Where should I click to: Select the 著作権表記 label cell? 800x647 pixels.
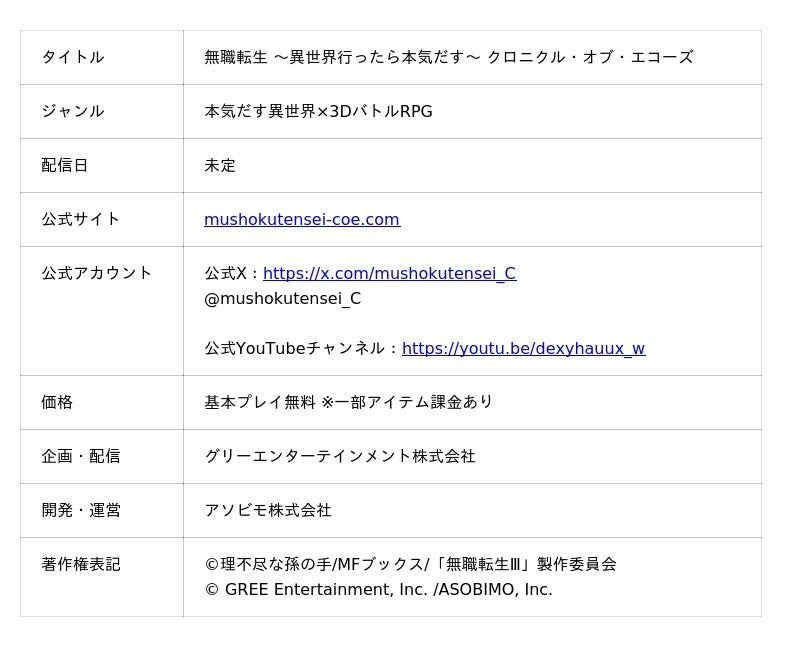[x=81, y=565]
